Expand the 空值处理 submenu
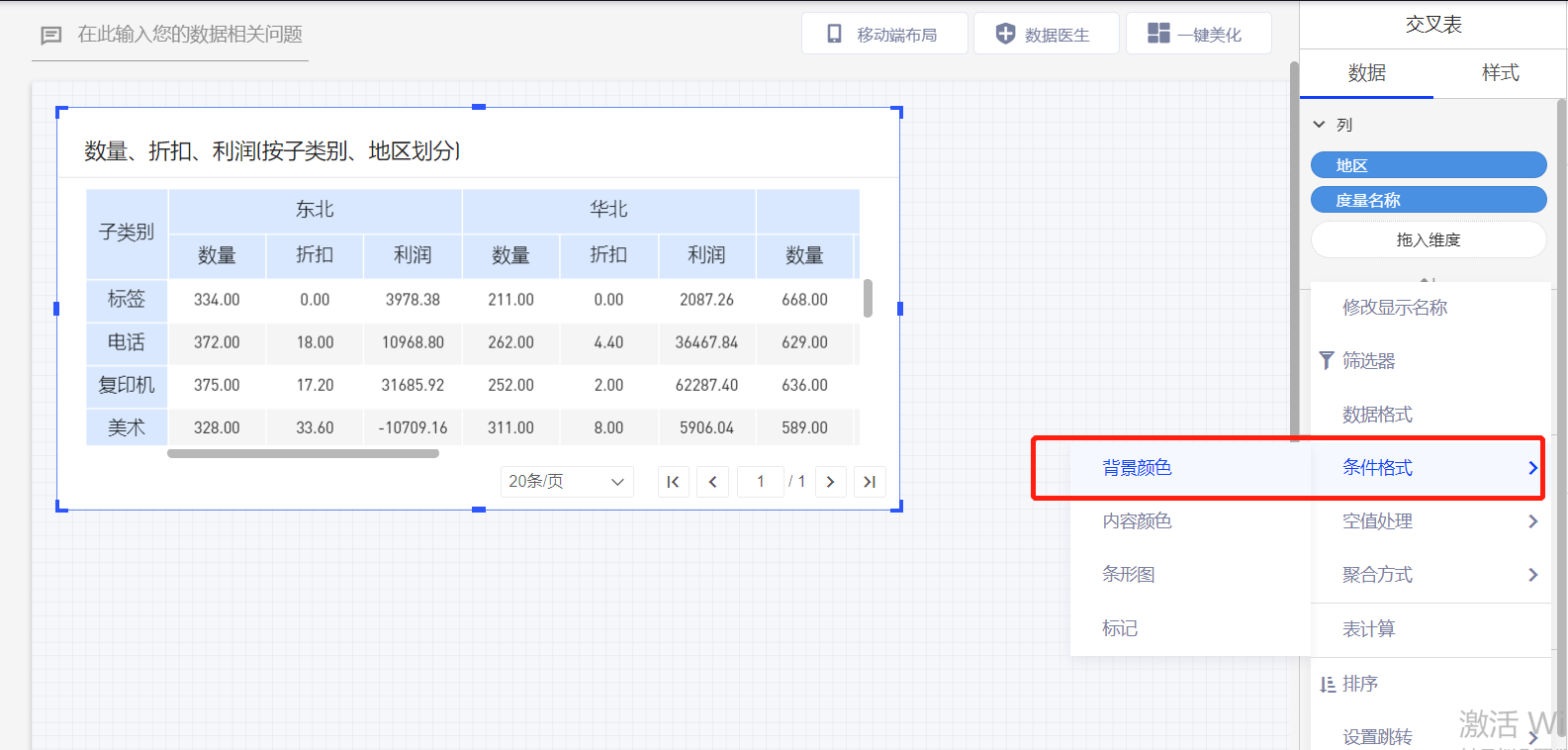 [1532, 521]
